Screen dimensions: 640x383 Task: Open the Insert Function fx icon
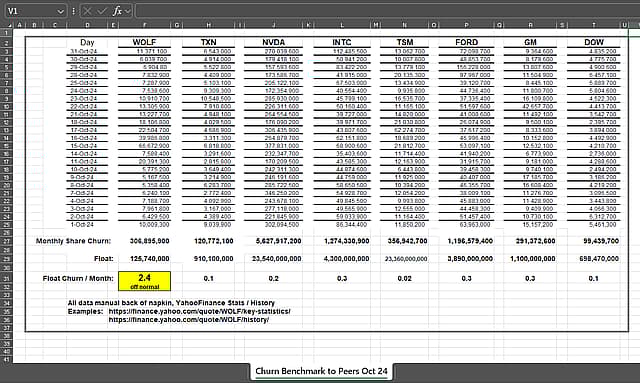117,11
